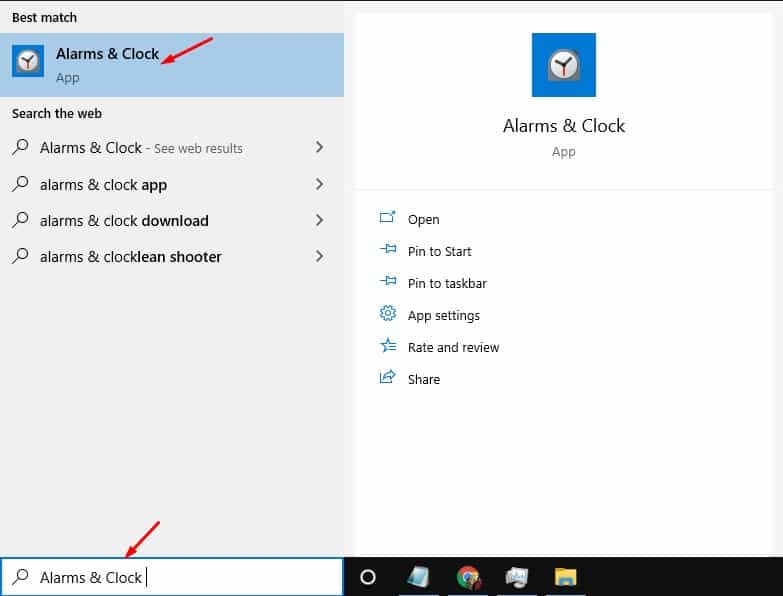Choose Pin to taskbar
This screenshot has height=596, width=783.
(x=447, y=283)
